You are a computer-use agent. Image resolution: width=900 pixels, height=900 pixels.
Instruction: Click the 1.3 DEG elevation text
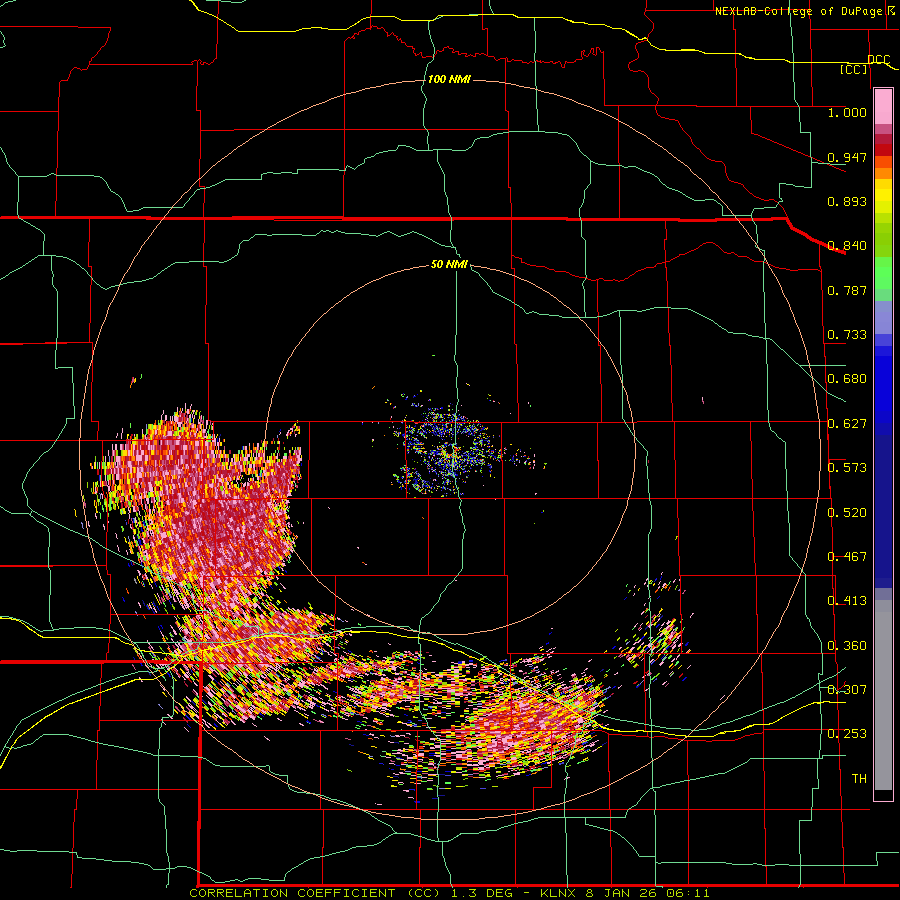(x=482, y=893)
